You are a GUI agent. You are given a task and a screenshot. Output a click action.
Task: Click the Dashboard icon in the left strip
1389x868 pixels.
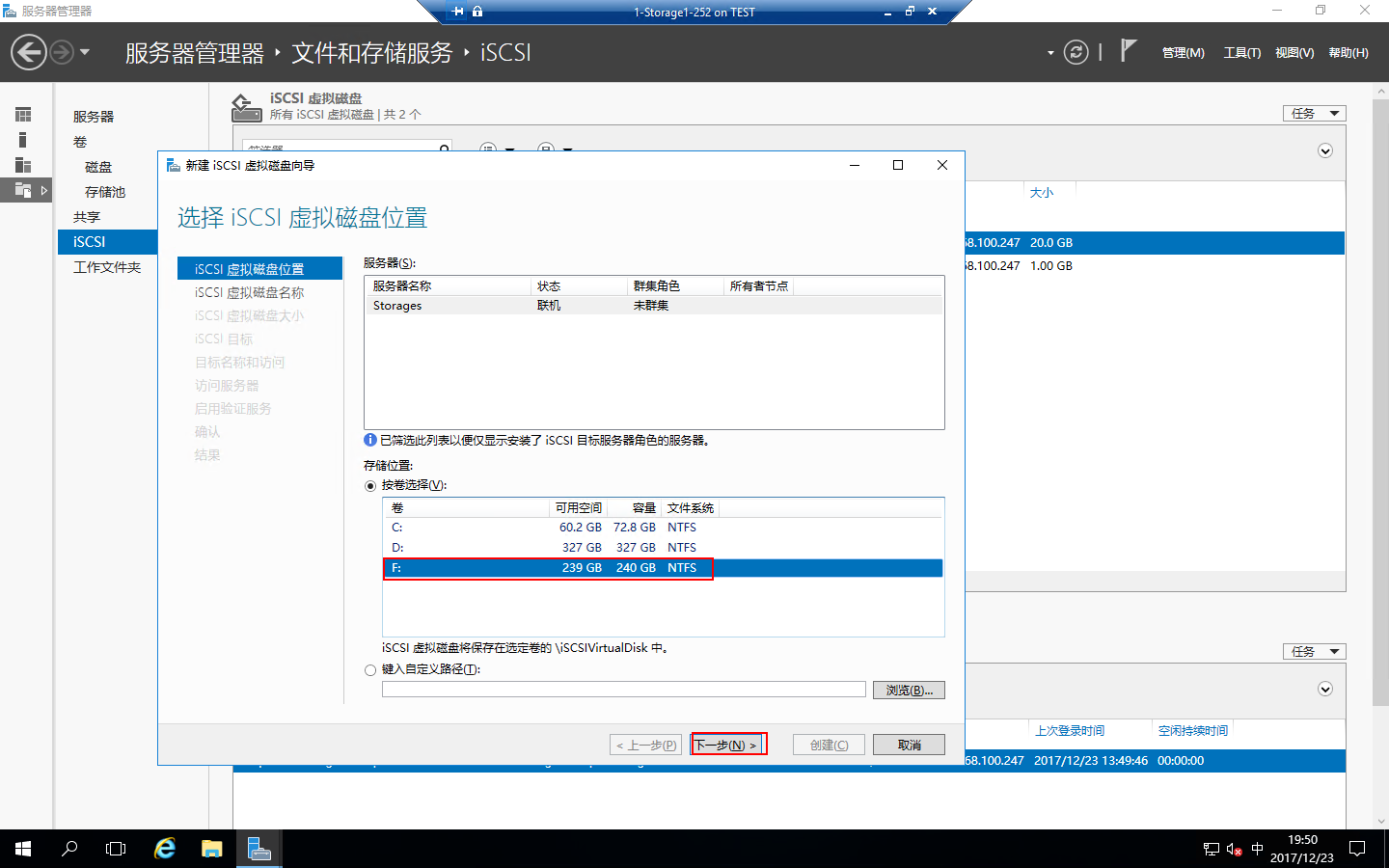(23, 115)
